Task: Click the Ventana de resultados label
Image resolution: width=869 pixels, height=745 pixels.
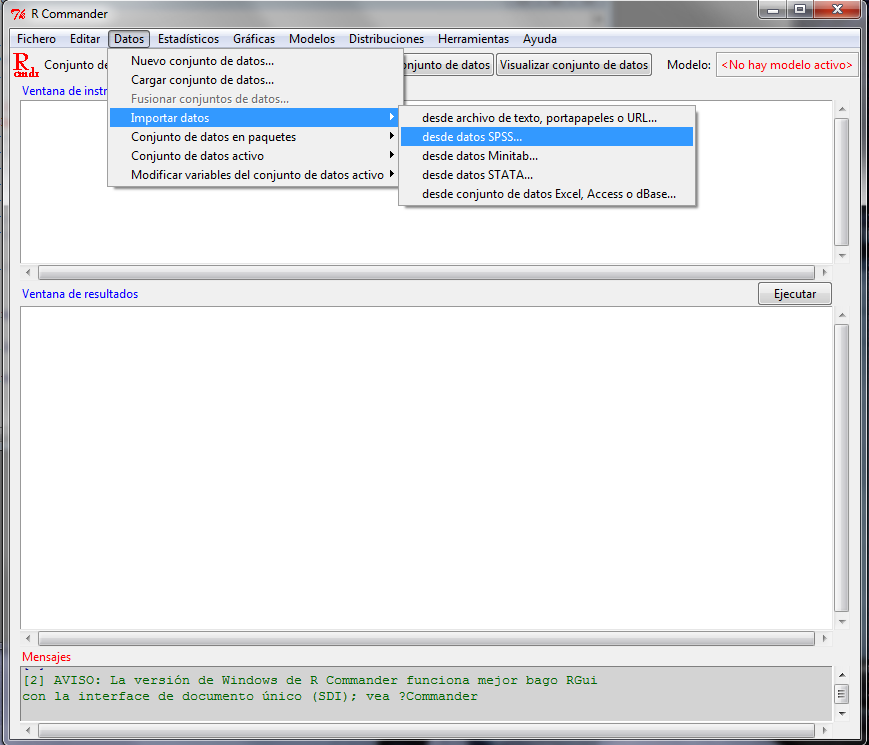Action: click(x=80, y=294)
